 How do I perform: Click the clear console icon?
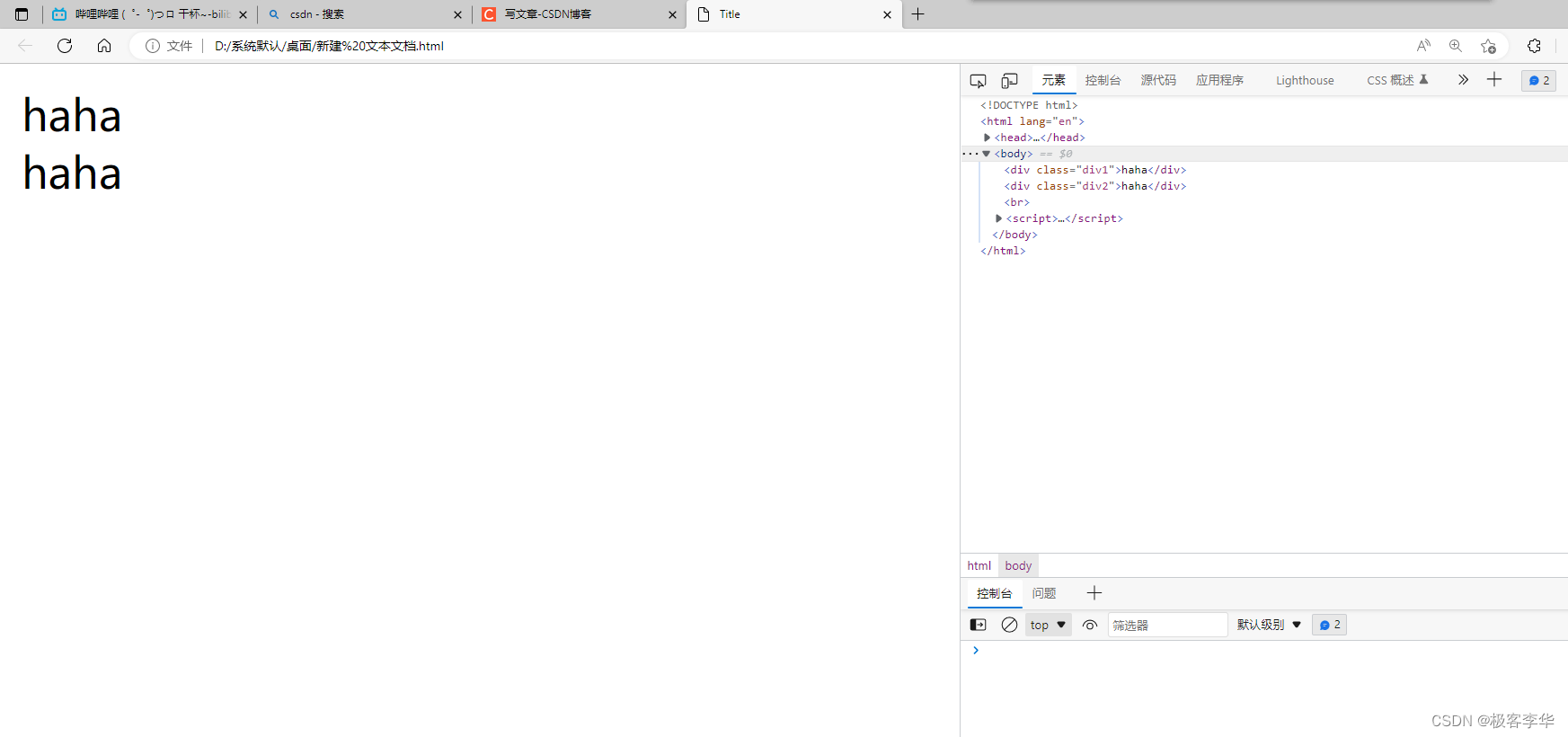click(x=1009, y=625)
